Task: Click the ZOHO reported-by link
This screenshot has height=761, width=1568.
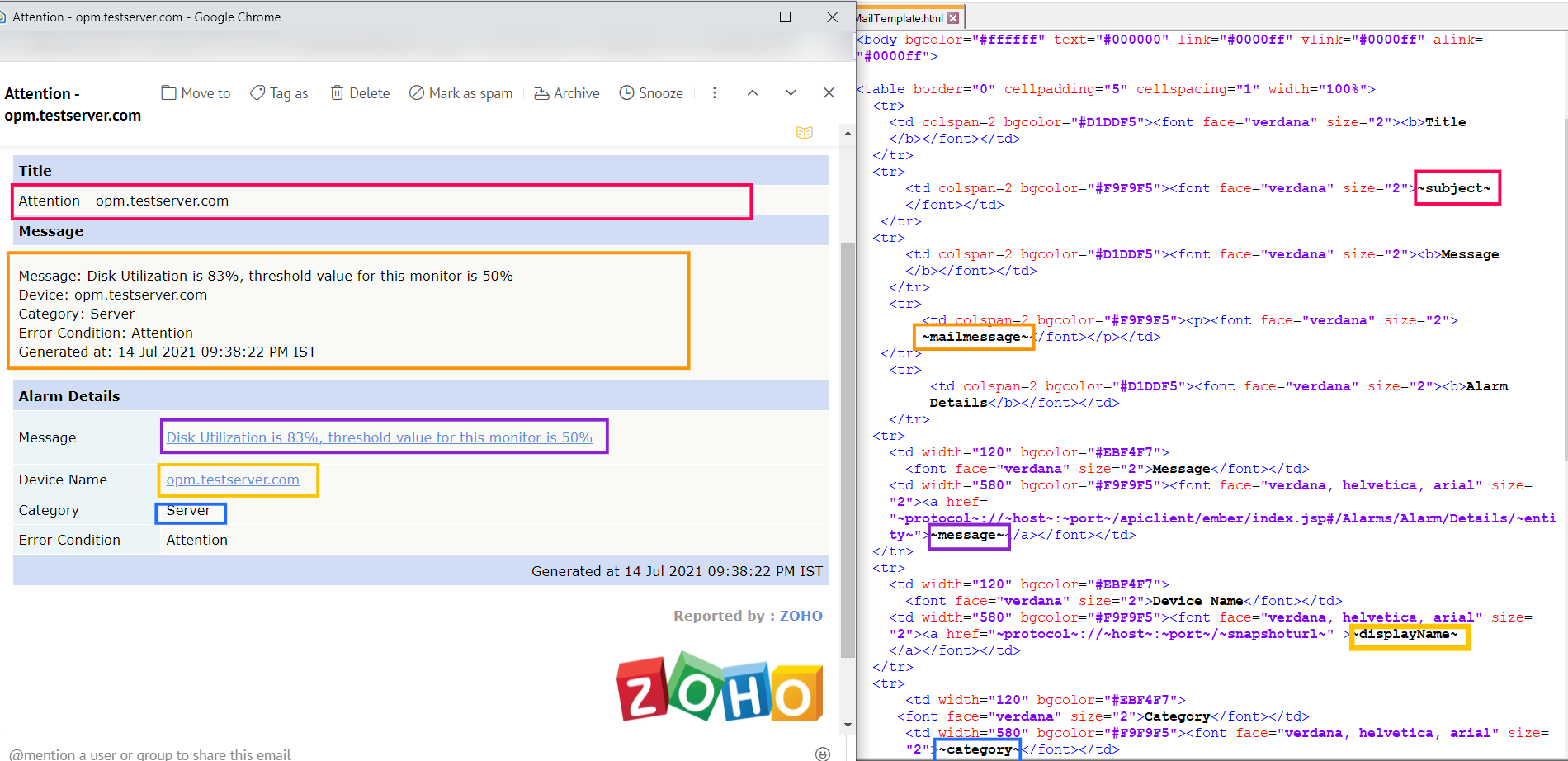Action: pos(801,615)
